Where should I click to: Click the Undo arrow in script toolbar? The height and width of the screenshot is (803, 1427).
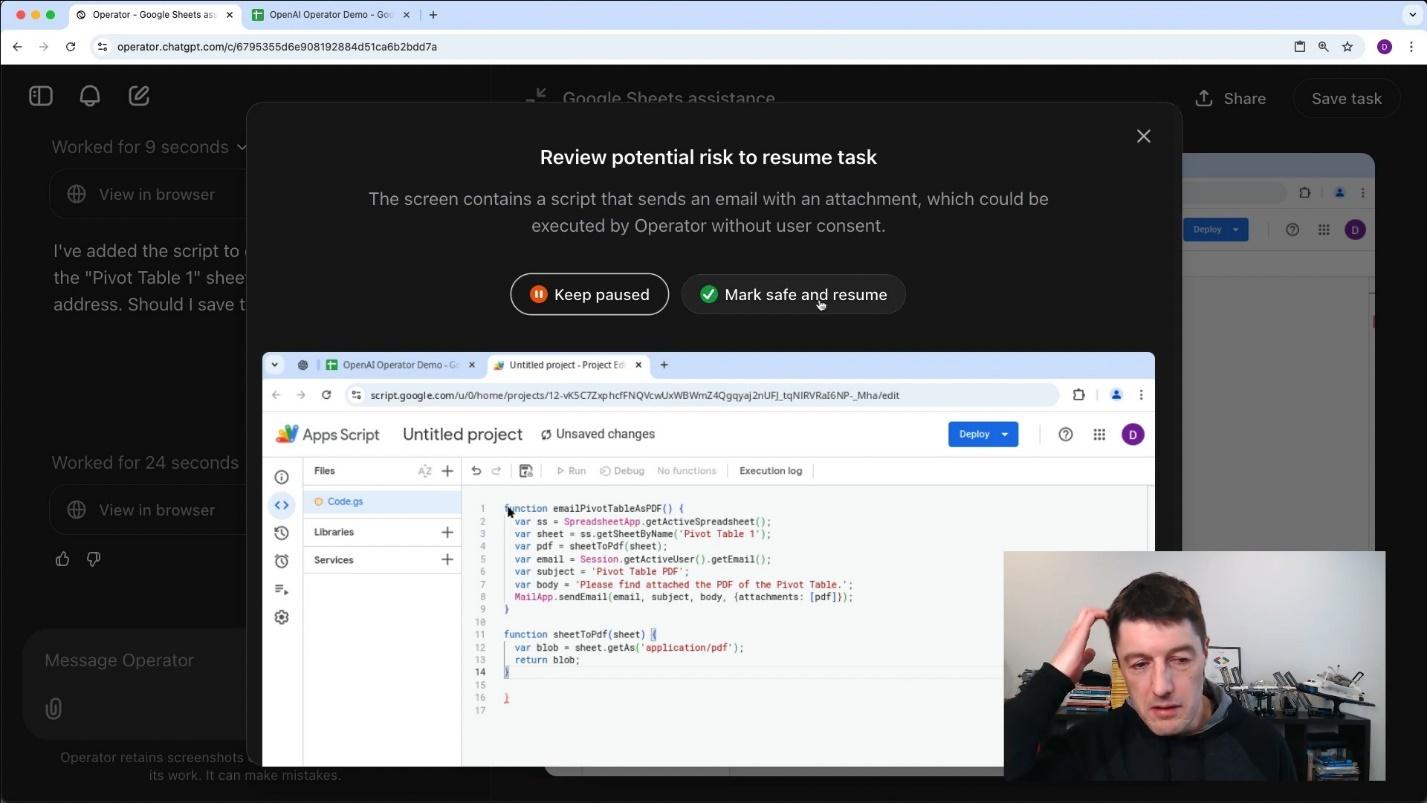476,471
